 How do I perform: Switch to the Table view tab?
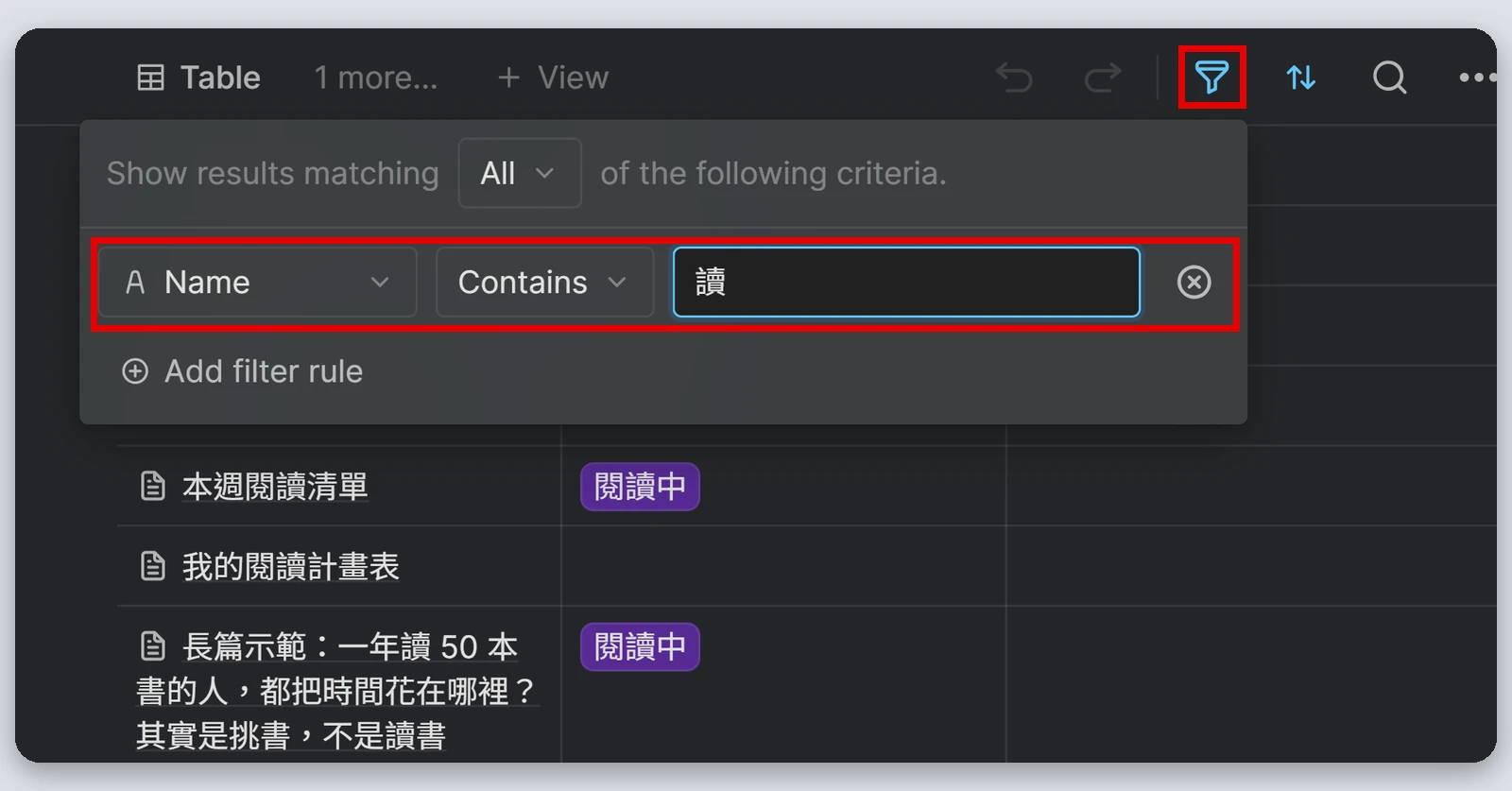198,77
